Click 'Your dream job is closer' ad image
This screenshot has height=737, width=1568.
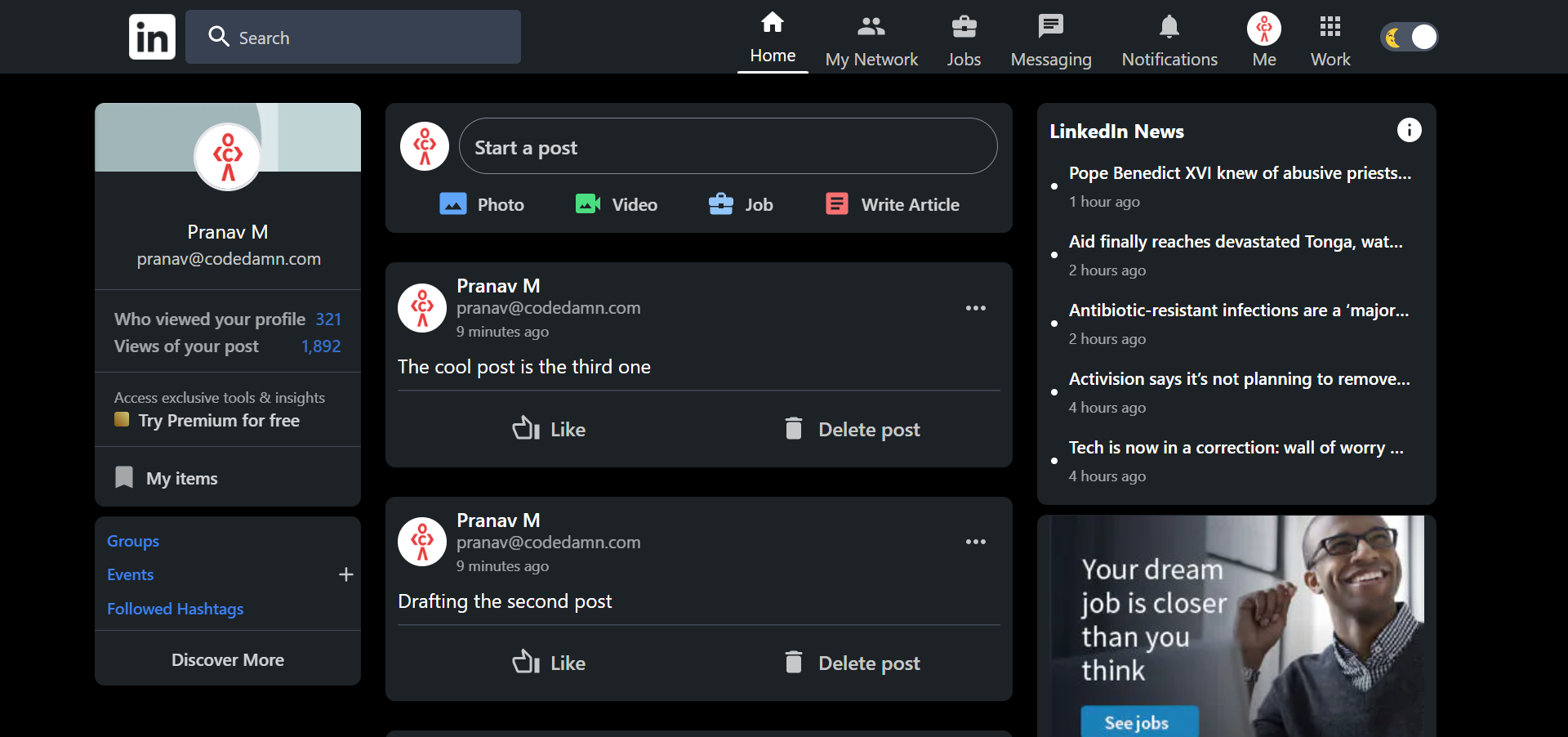click(x=1236, y=626)
